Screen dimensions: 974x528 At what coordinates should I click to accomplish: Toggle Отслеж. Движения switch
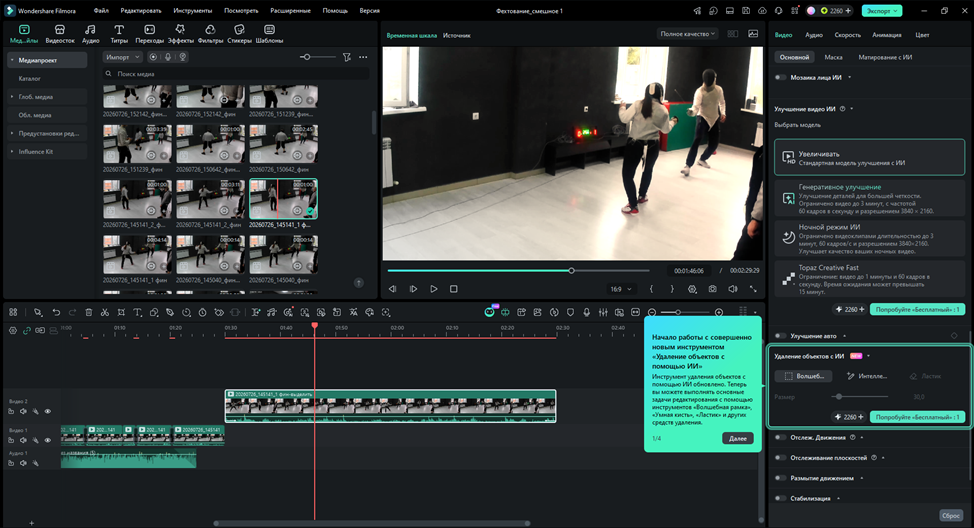tap(780, 437)
